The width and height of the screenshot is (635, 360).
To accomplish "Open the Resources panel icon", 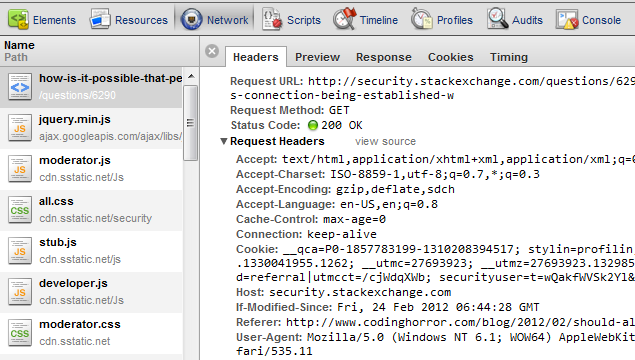I will click(100, 19).
